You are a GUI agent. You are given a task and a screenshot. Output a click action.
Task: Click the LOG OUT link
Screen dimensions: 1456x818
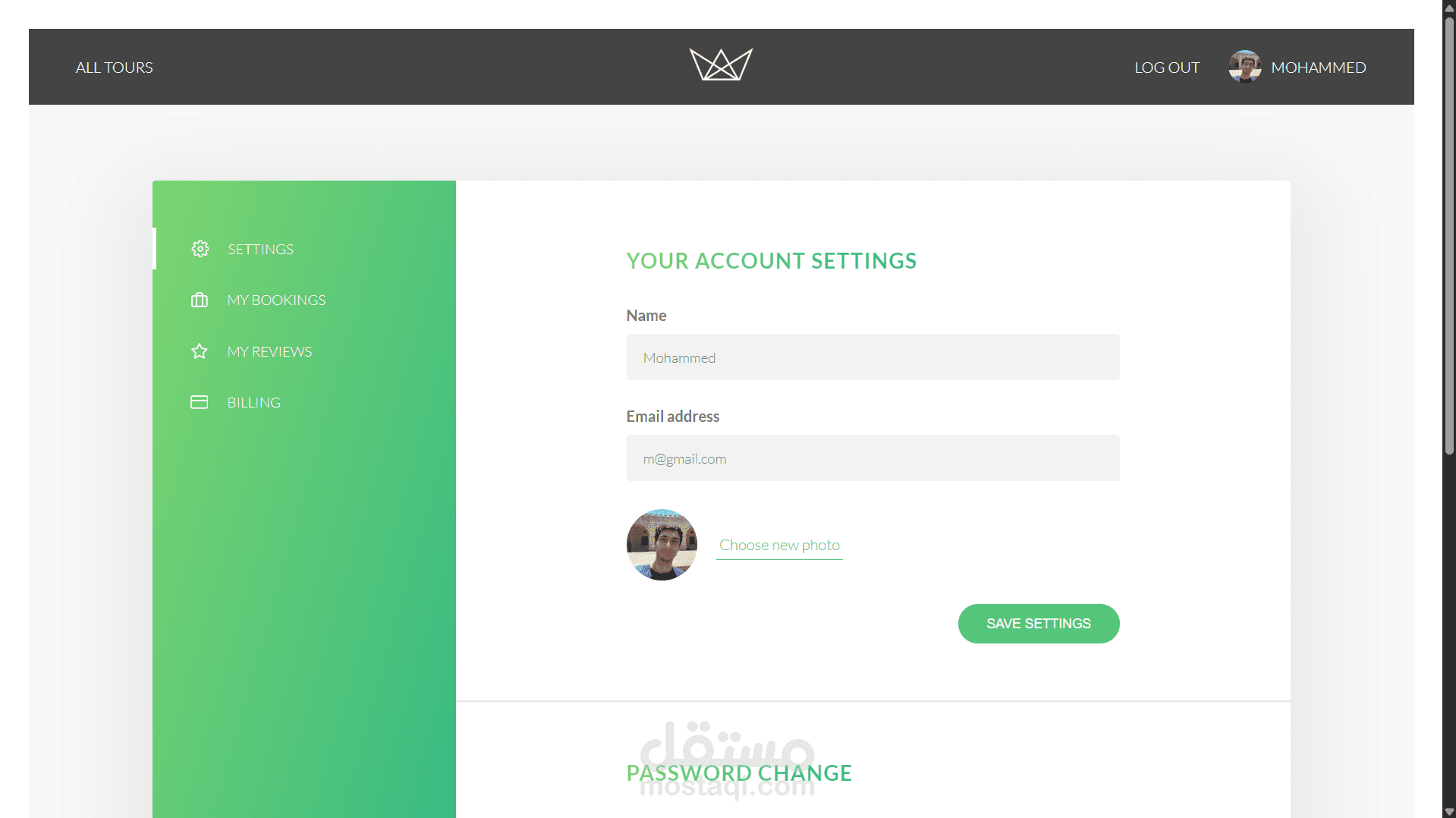point(1167,68)
